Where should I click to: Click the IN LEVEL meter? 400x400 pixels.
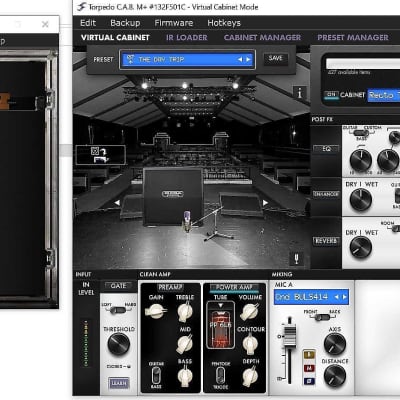click(x=86, y=343)
